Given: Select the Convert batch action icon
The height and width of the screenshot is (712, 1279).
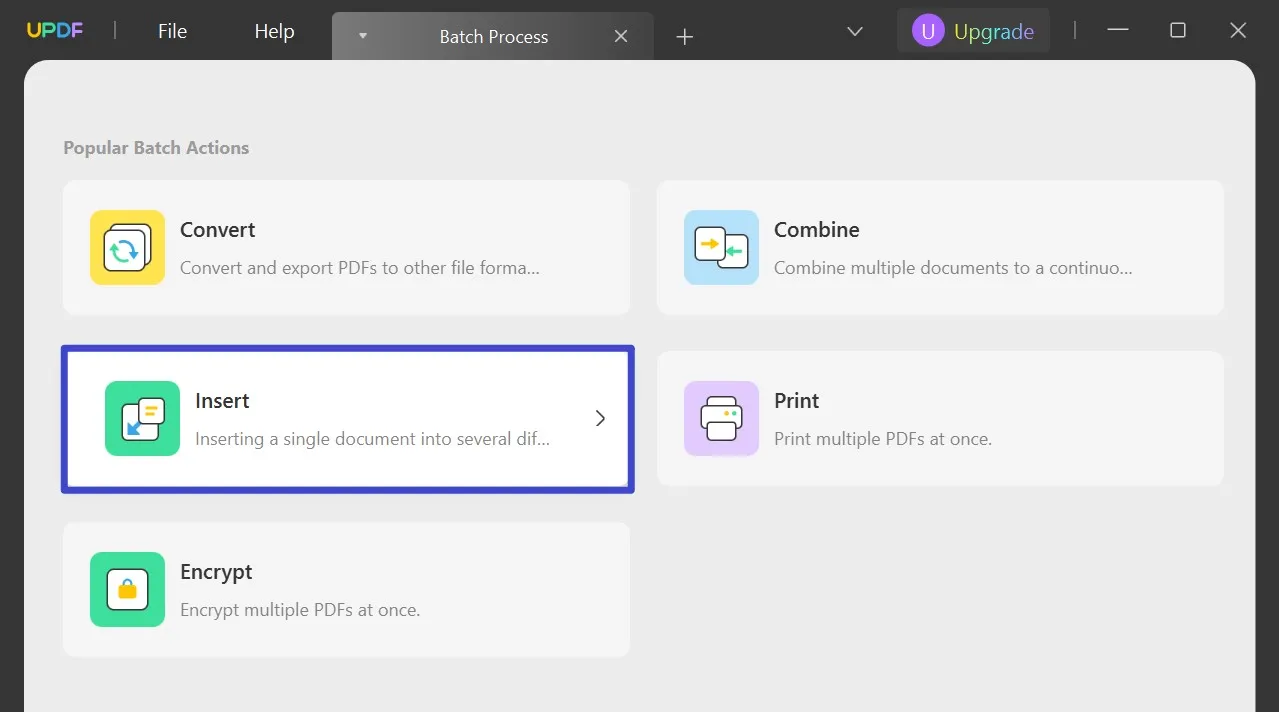Looking at the screenshot, I should (127, 247).
